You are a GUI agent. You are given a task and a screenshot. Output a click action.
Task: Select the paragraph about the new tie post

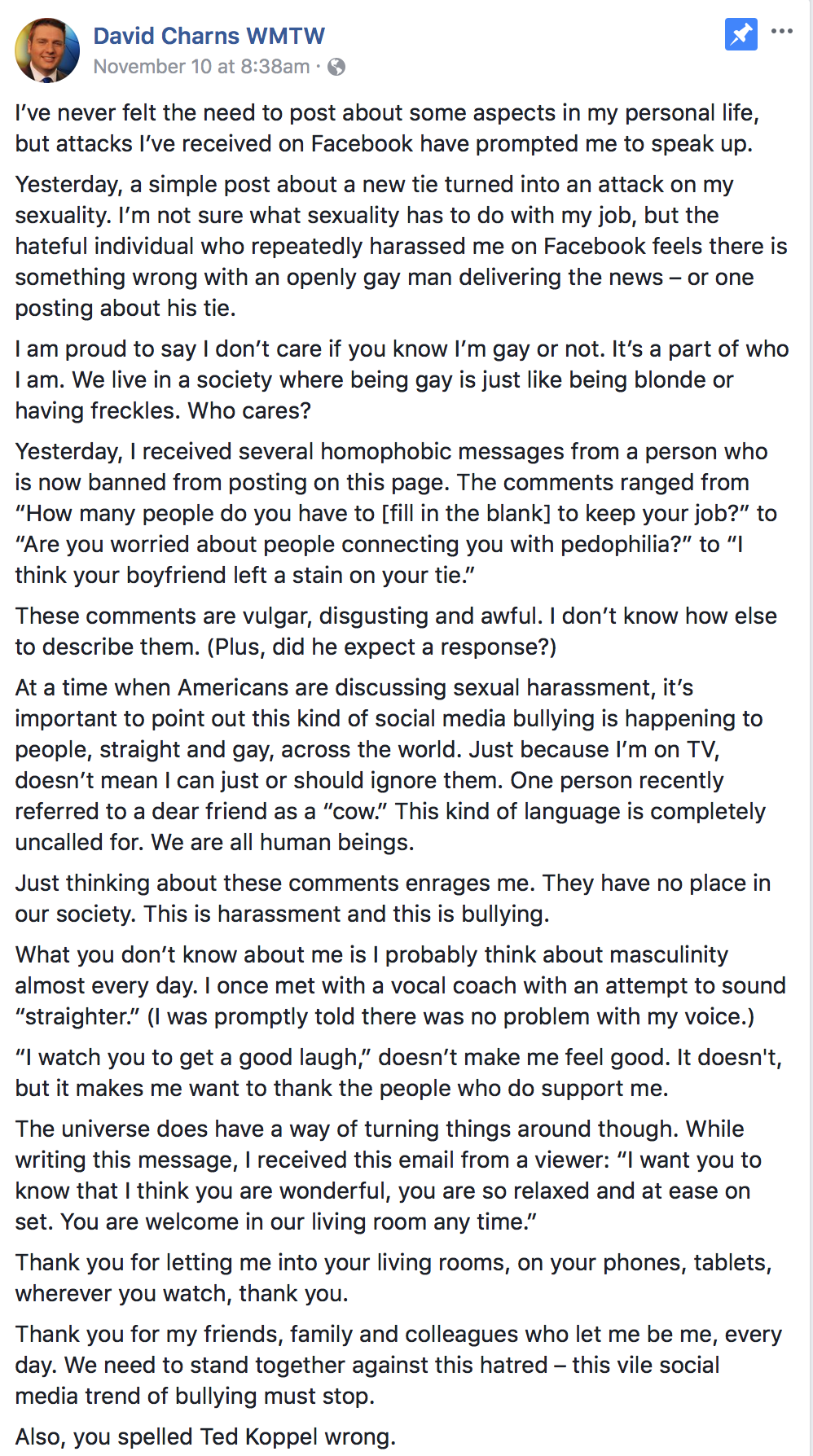402,246
